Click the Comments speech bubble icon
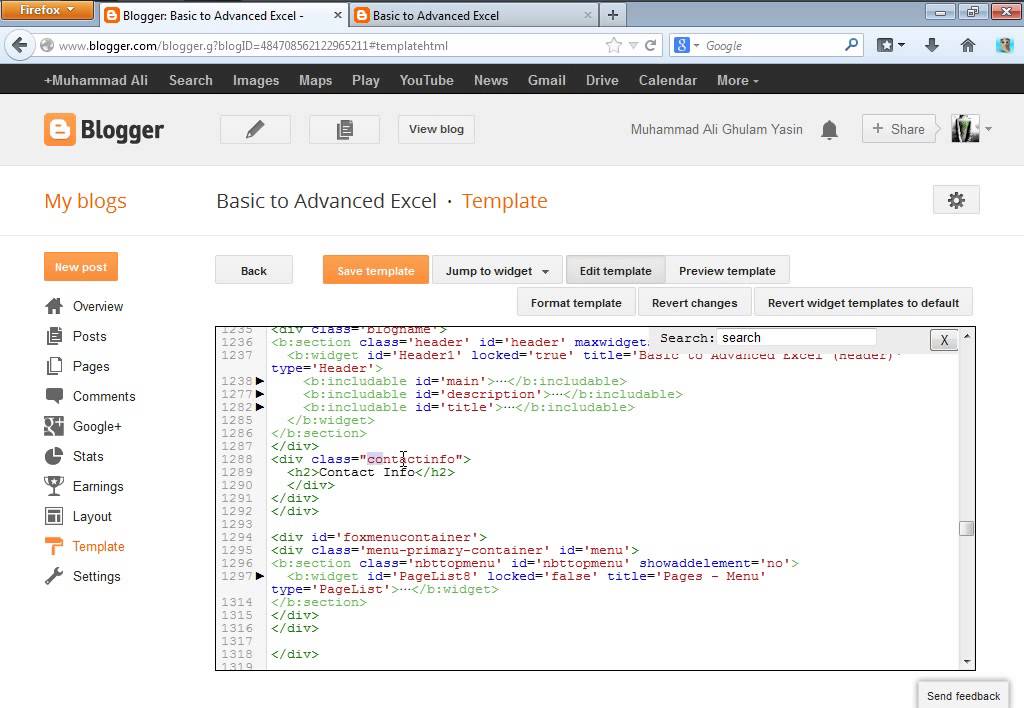 54,395
